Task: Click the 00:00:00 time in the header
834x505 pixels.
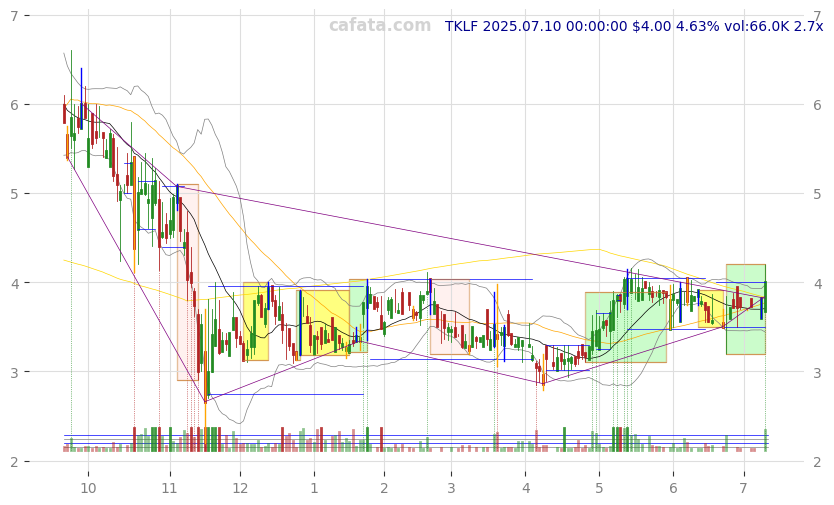Action: 597,26
